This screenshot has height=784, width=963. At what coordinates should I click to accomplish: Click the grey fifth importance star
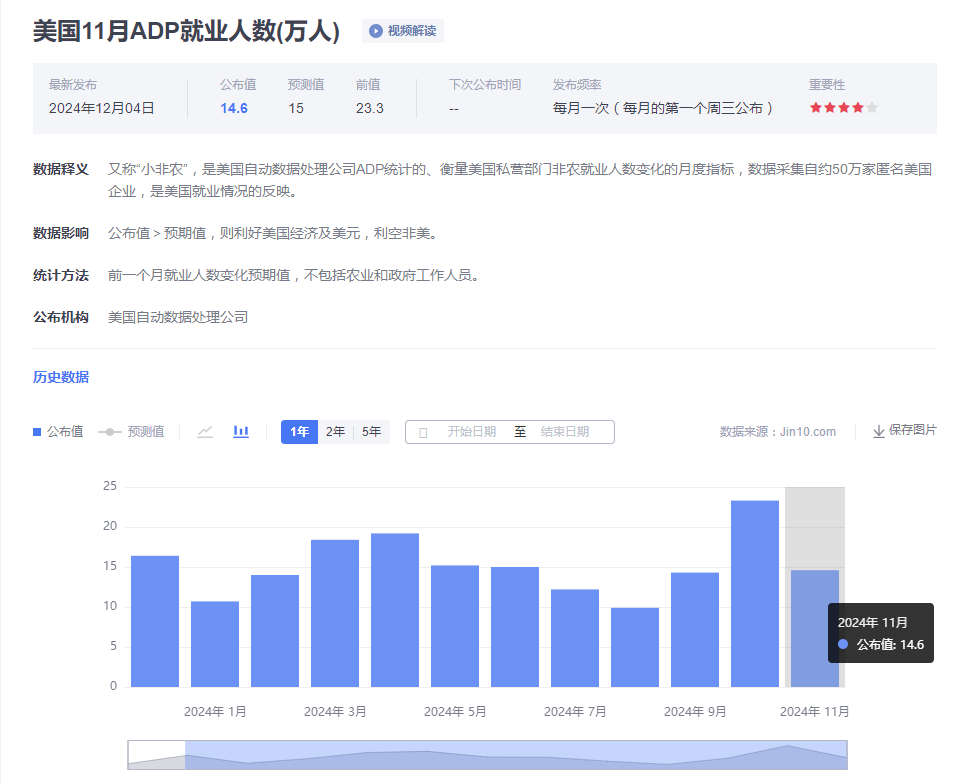(x=872, y=108)
